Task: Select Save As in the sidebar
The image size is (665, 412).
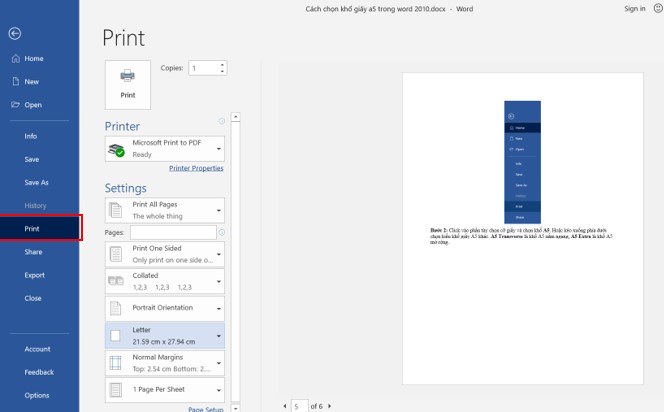Action: point(36,183)
